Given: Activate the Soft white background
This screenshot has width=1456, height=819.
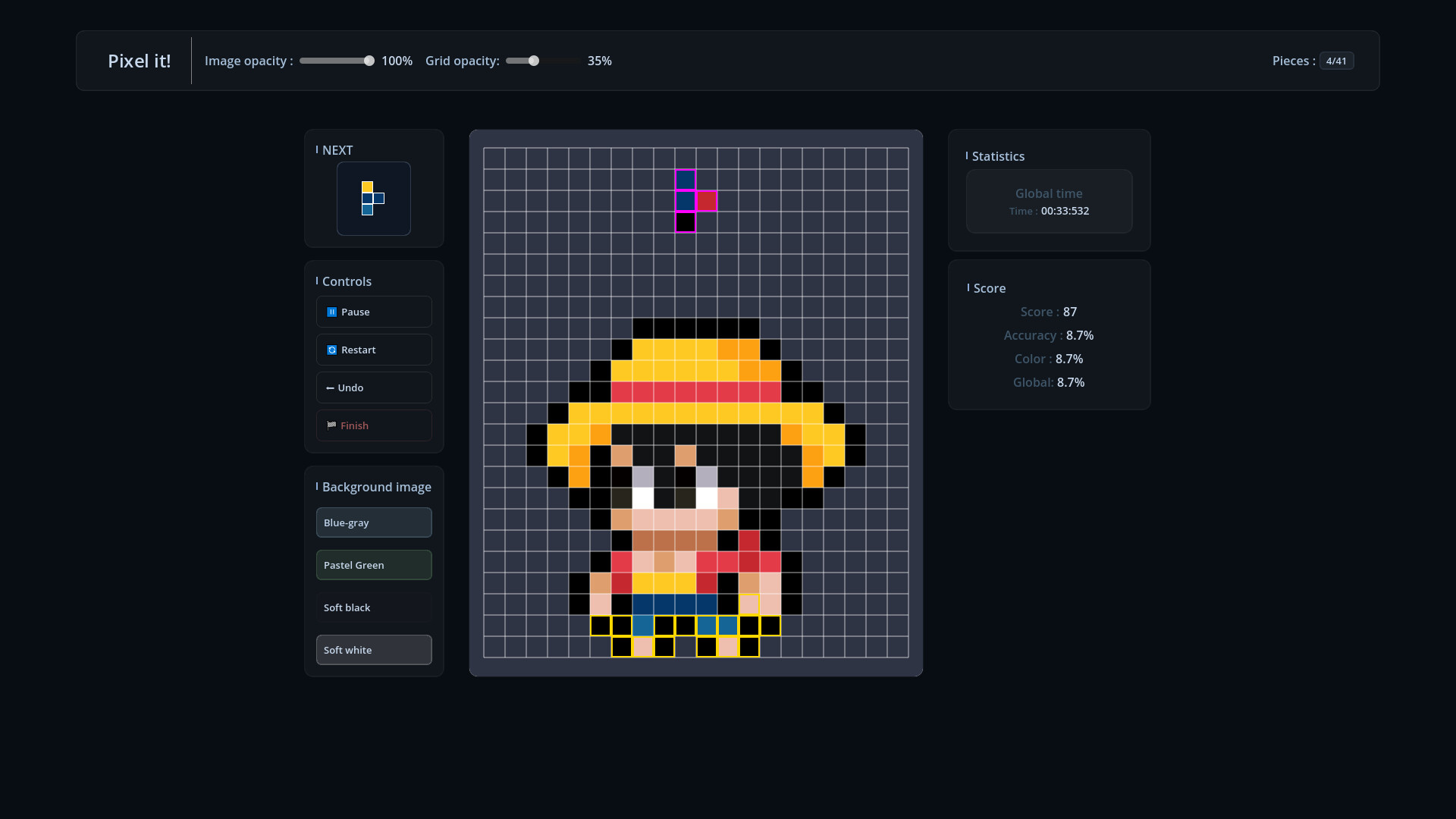Looking at the screenshot, I should click(373, 650).
